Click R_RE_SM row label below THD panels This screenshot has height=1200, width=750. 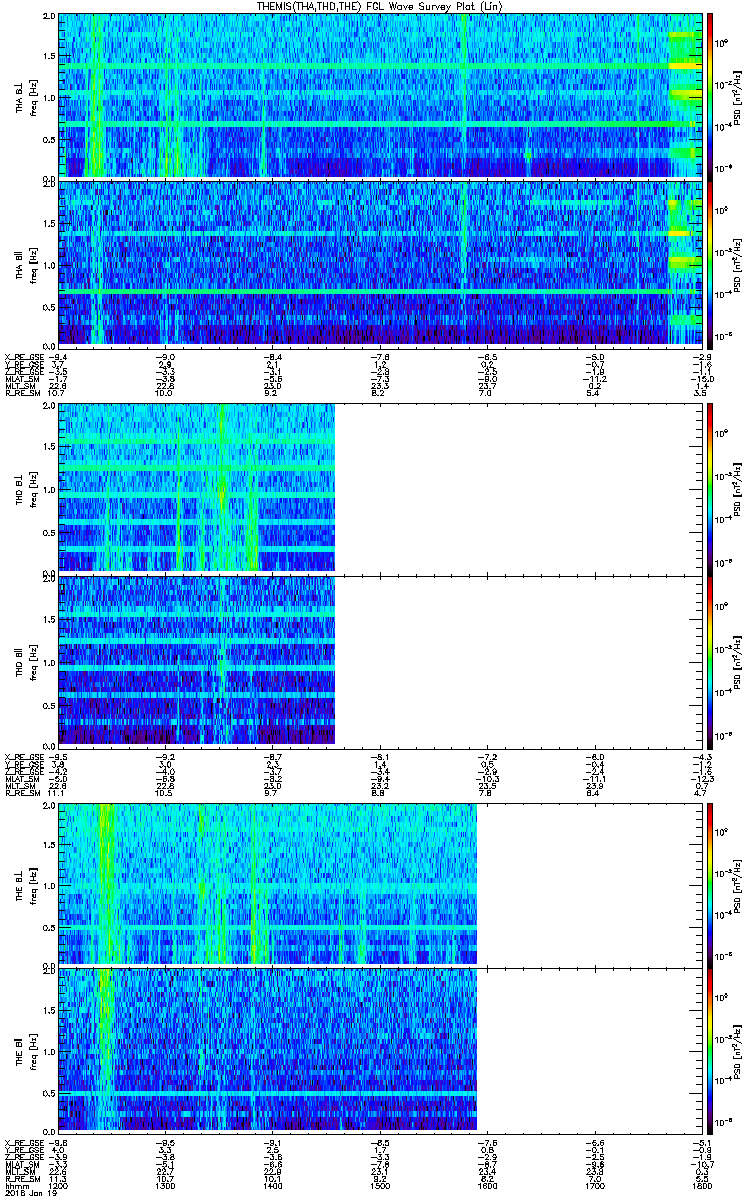pyautogui.click(x=21, y=793)
